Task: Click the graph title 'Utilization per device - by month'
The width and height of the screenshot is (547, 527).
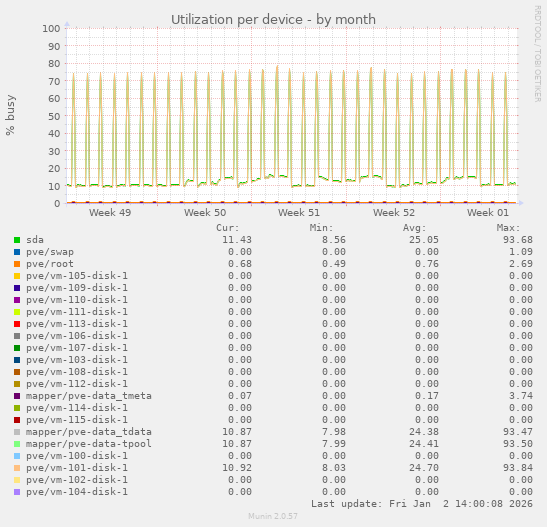Action: pos(273,20)
